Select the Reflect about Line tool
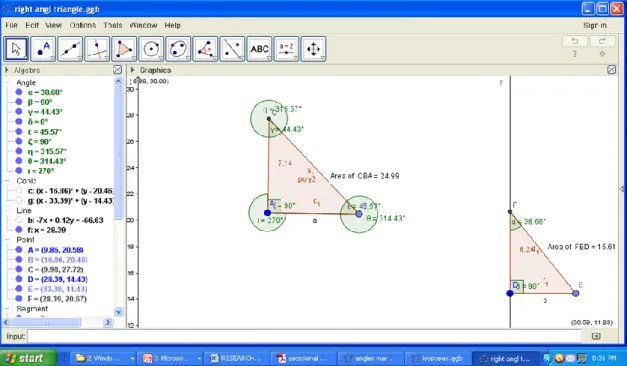 (x=232, y=49)
